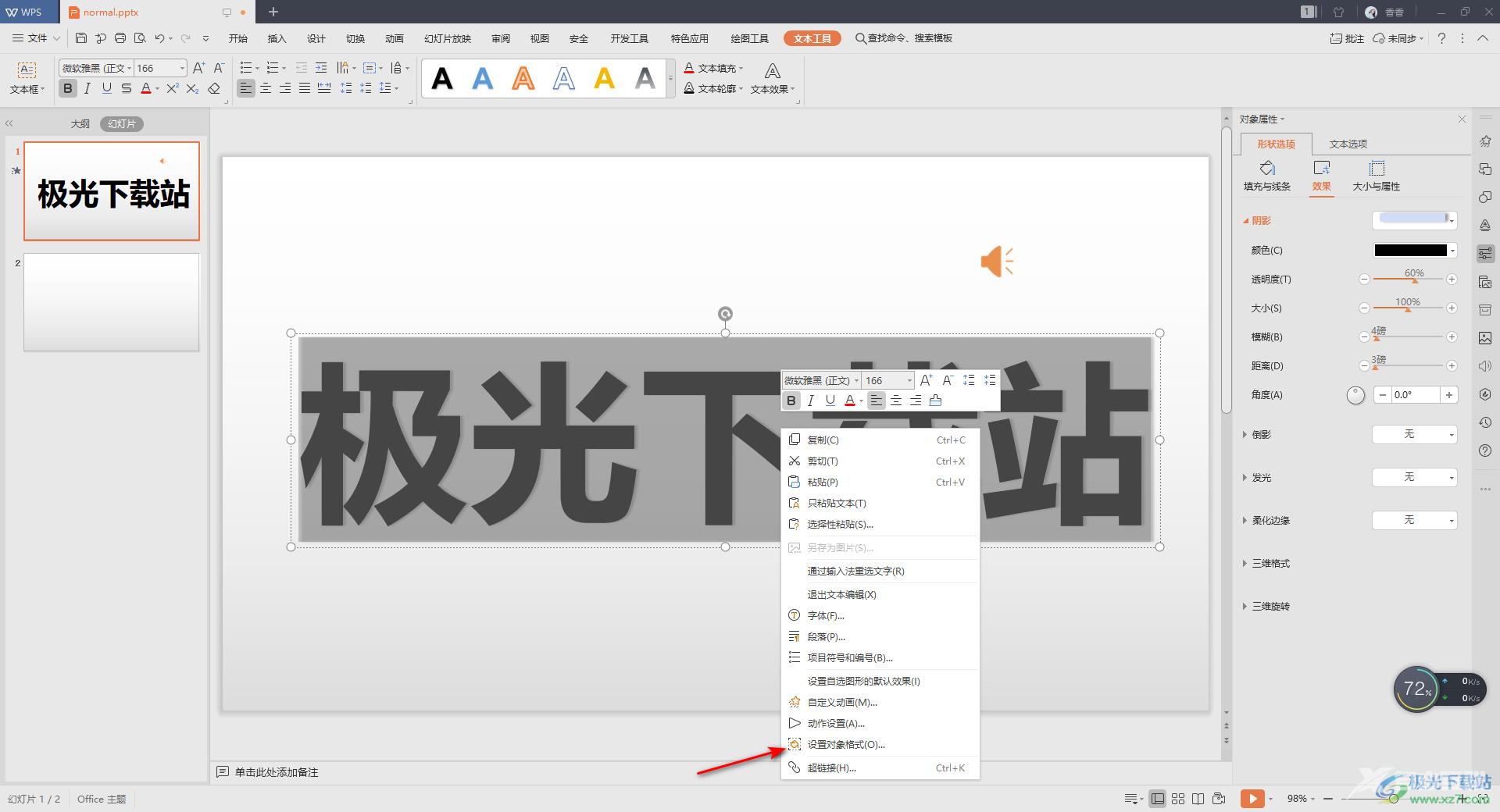
Task: Click the speaker audio icon on slide
Action: coord(997,262)
